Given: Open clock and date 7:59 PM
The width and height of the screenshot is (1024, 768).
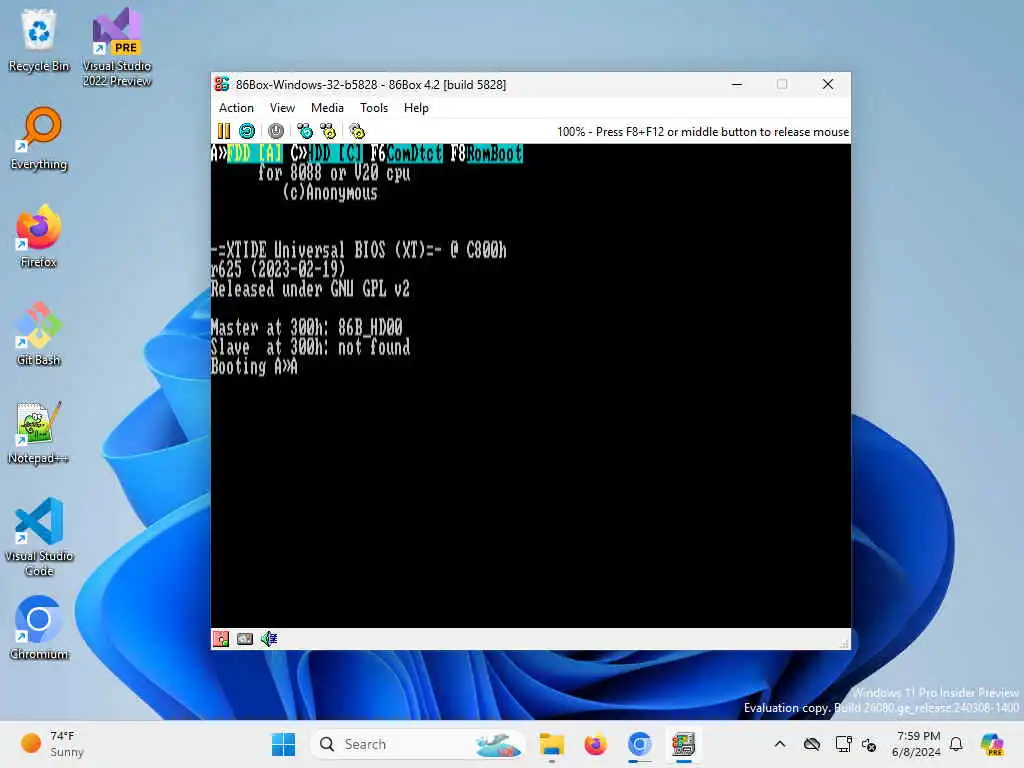Looking at the screenshot, I should pyautogui.click(x=917, y=744).
